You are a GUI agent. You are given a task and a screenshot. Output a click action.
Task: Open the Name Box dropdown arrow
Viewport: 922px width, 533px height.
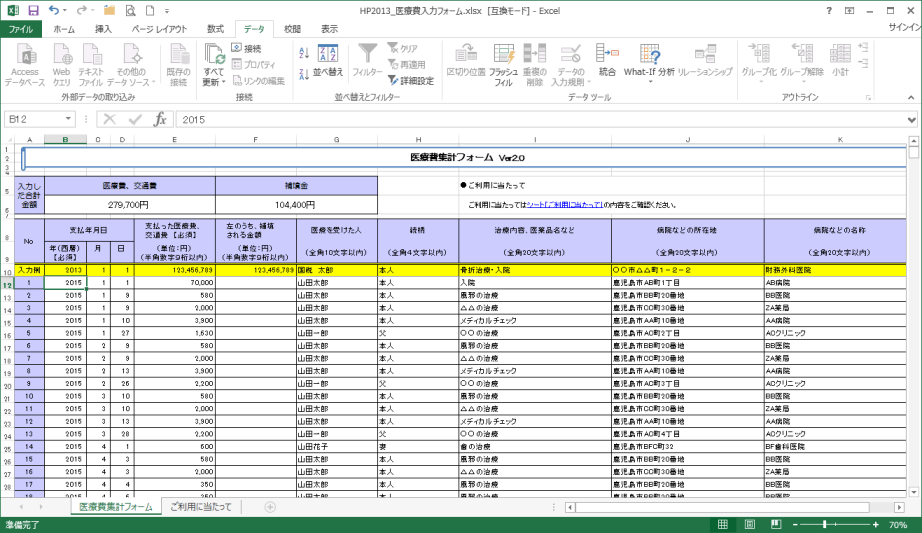[68, 119]
